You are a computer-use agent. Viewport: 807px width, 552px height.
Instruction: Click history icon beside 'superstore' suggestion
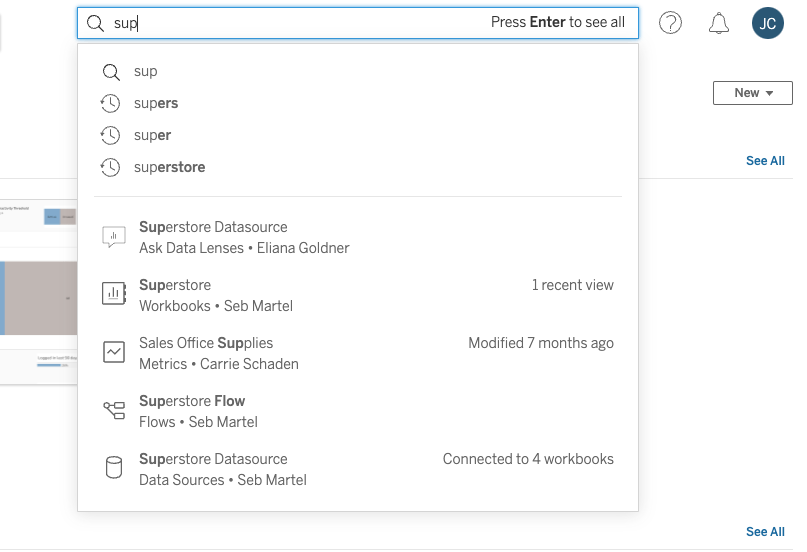(111, 167)
